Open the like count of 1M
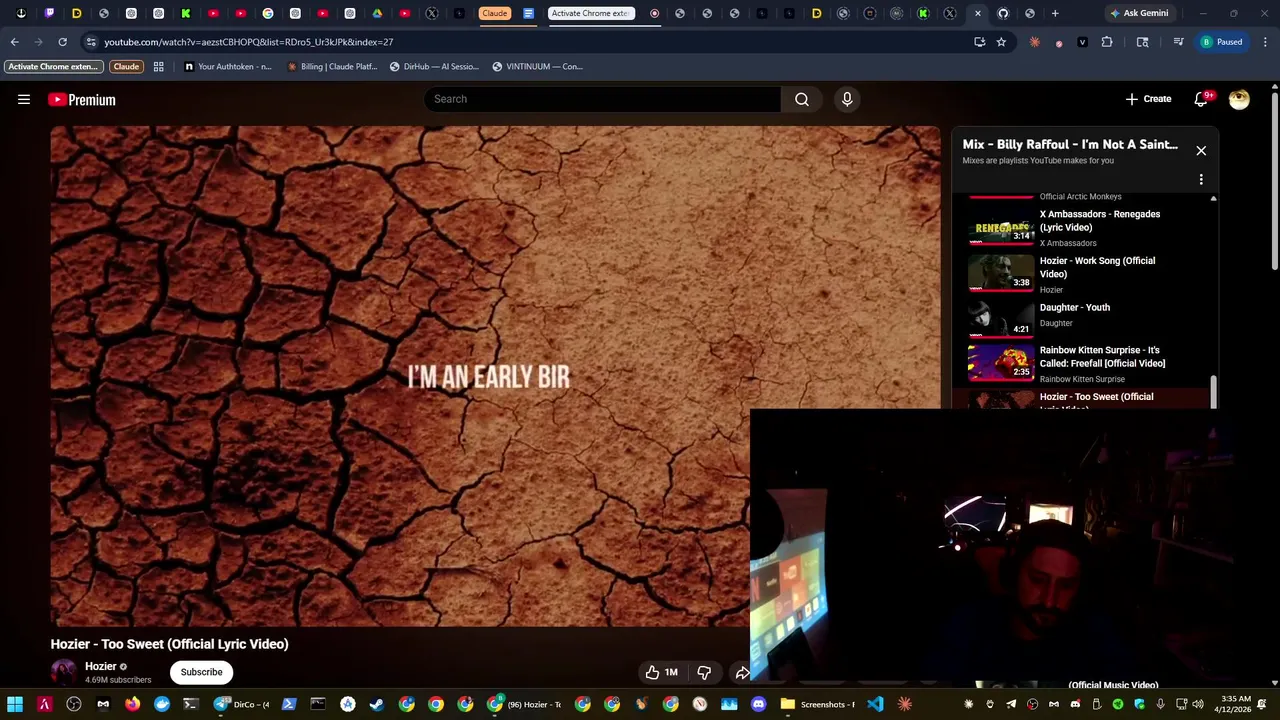Viewport: 1280px width, 720px height. tap(671, 672)
